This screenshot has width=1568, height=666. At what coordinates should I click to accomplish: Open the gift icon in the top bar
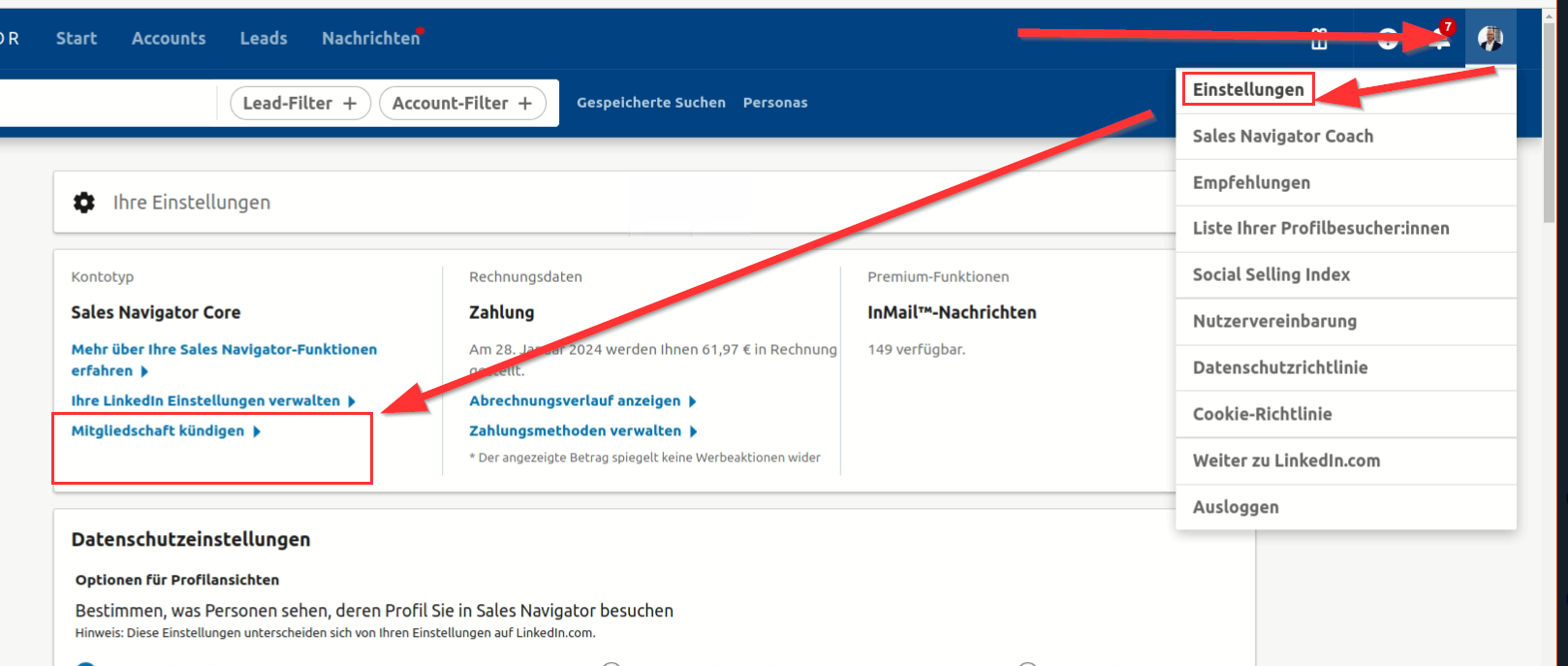tap(1319, 40)
